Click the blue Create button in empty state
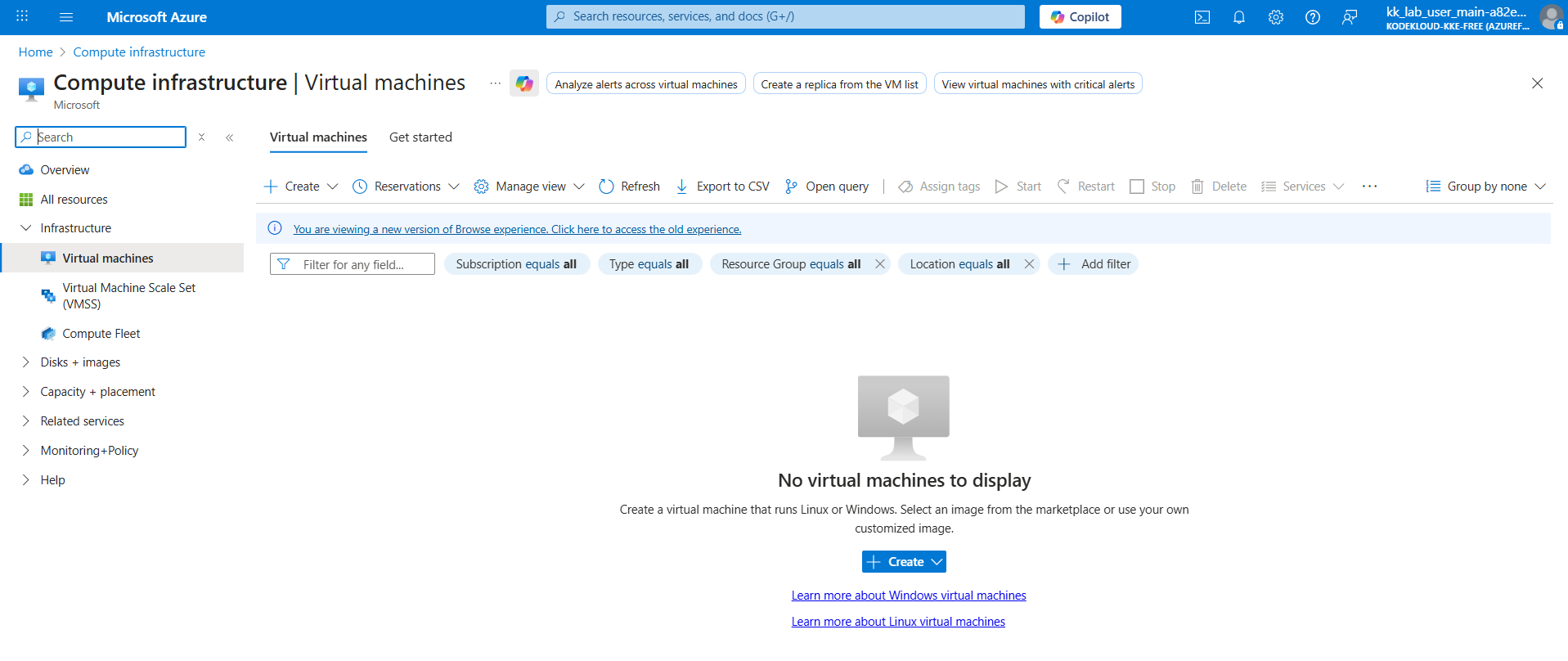The image size is (1568, 661). (904, 562)
